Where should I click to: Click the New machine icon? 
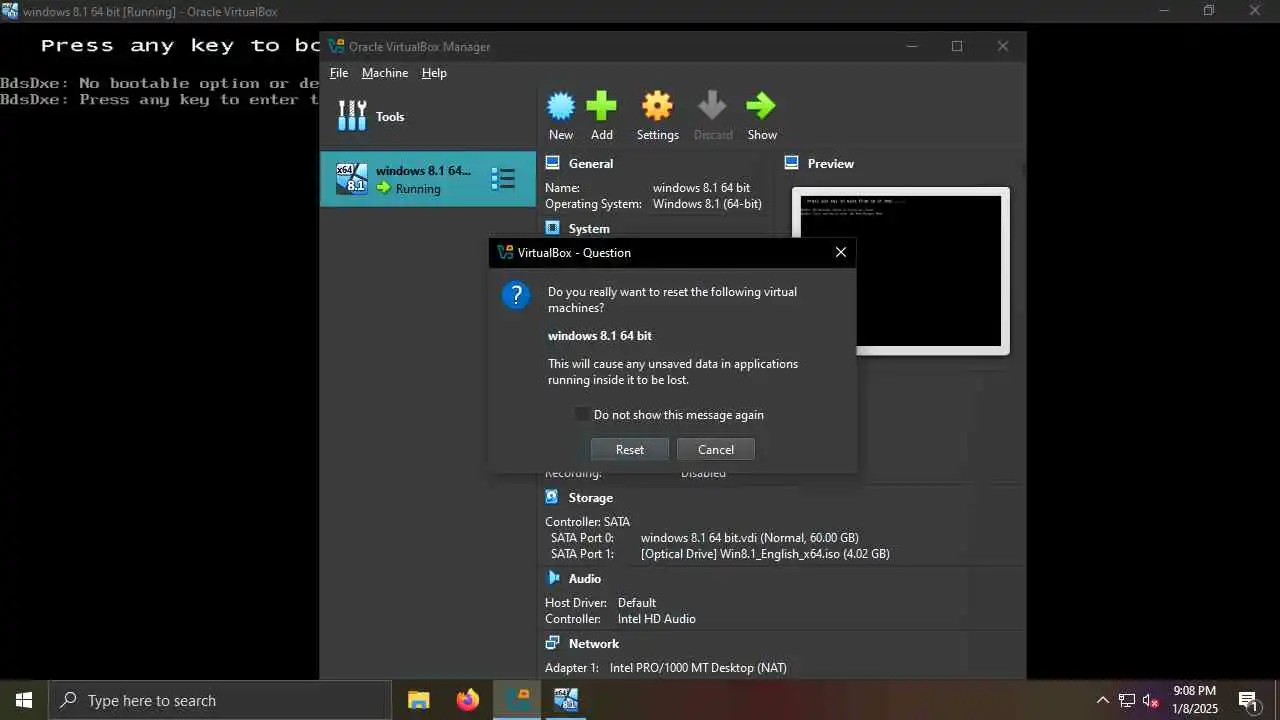[x=561, y=106]
